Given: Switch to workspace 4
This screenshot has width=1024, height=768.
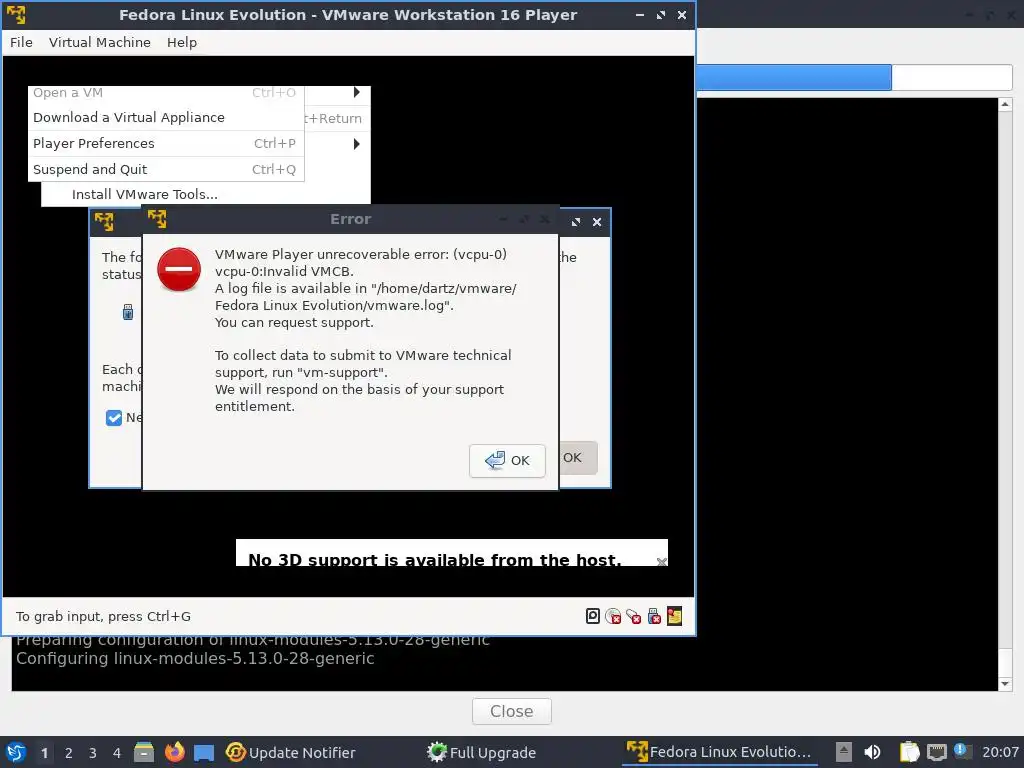Looking at the screenshot, I should [x=117, y=753].
